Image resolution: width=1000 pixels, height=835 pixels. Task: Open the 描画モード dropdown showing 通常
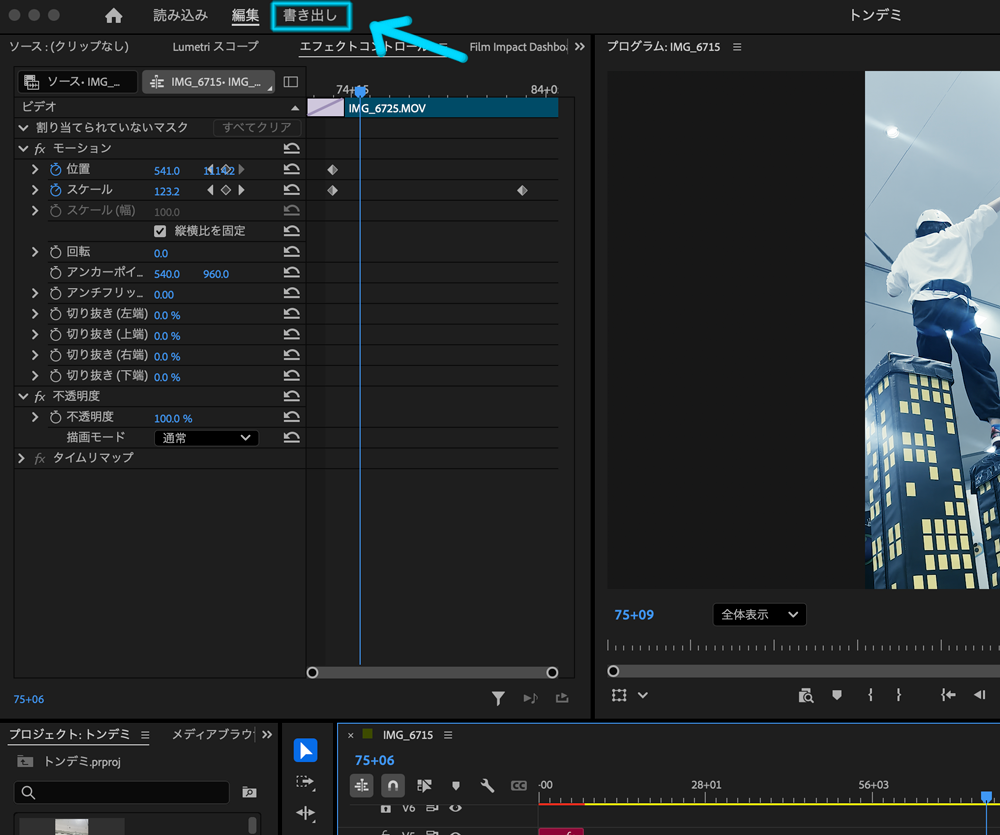205,437
